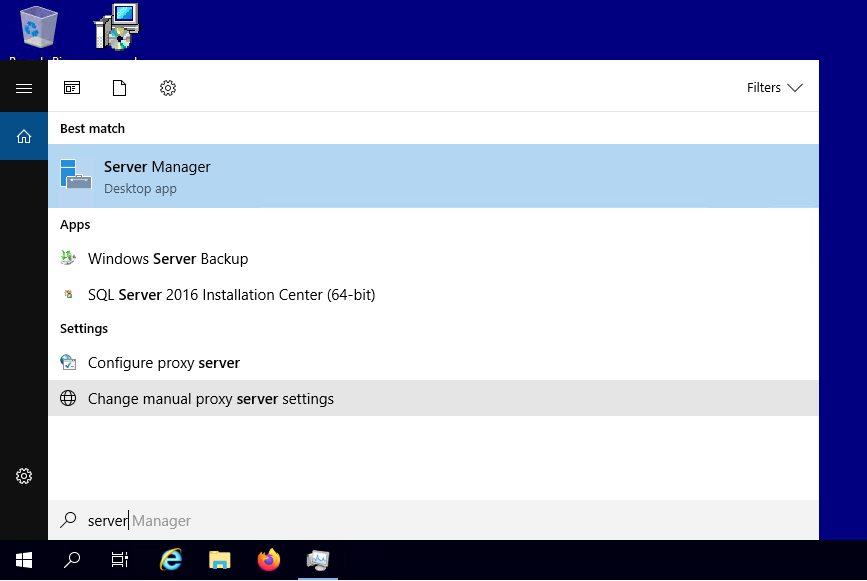The width and height of the screenshot is (867, 581).
Task: Filter results by Apps icon
Action: tap(72, 88)
